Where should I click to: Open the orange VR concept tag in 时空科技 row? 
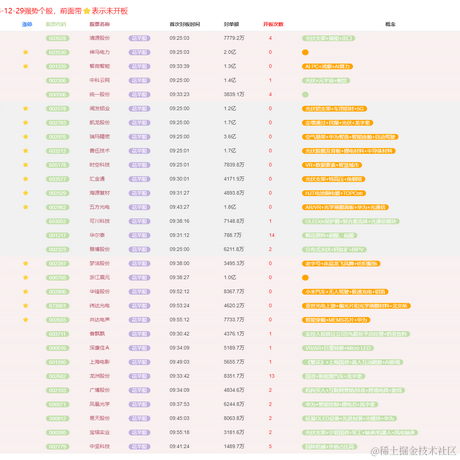tap(332, 165)
